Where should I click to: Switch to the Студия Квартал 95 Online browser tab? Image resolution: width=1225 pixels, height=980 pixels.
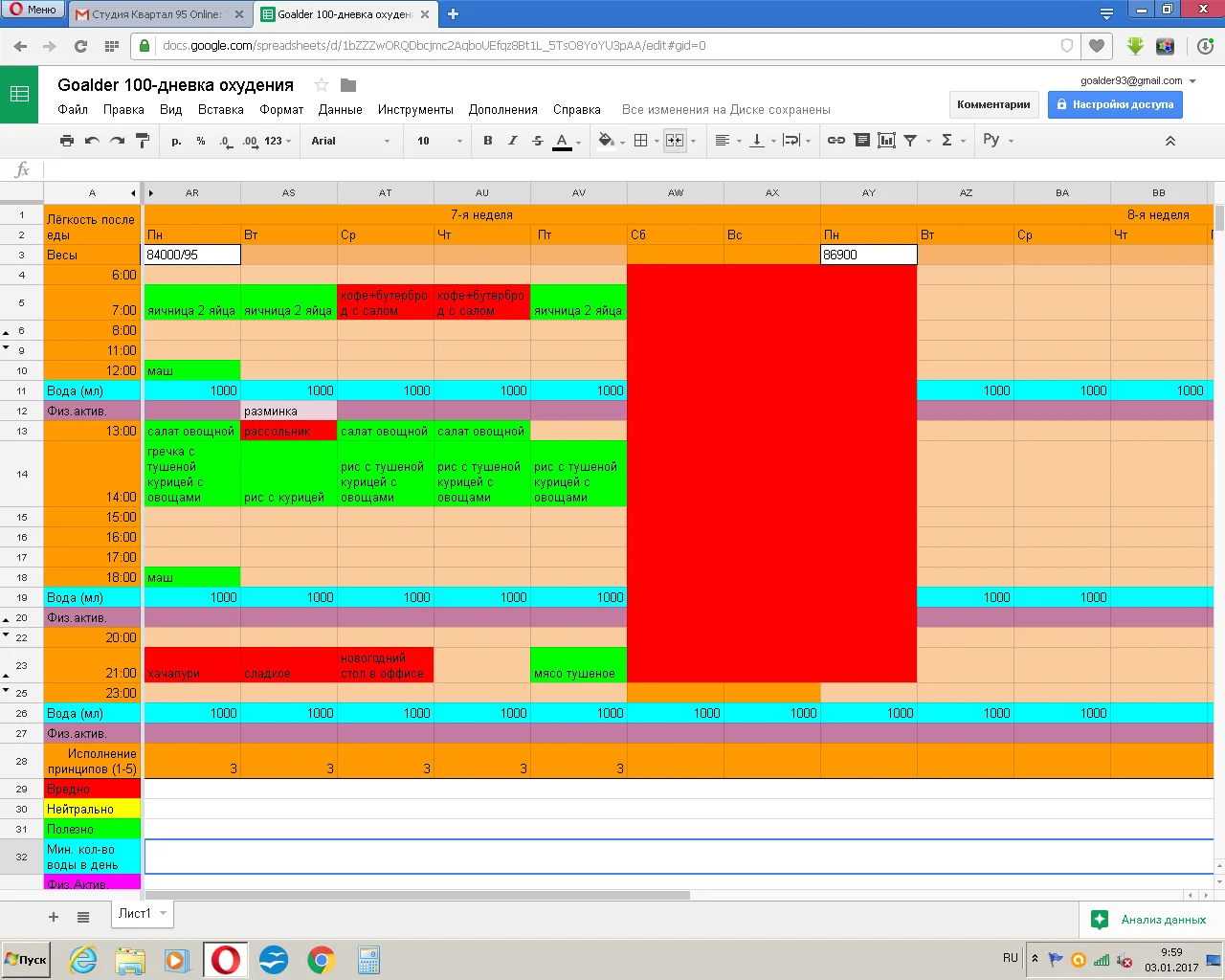pos(159,14)
